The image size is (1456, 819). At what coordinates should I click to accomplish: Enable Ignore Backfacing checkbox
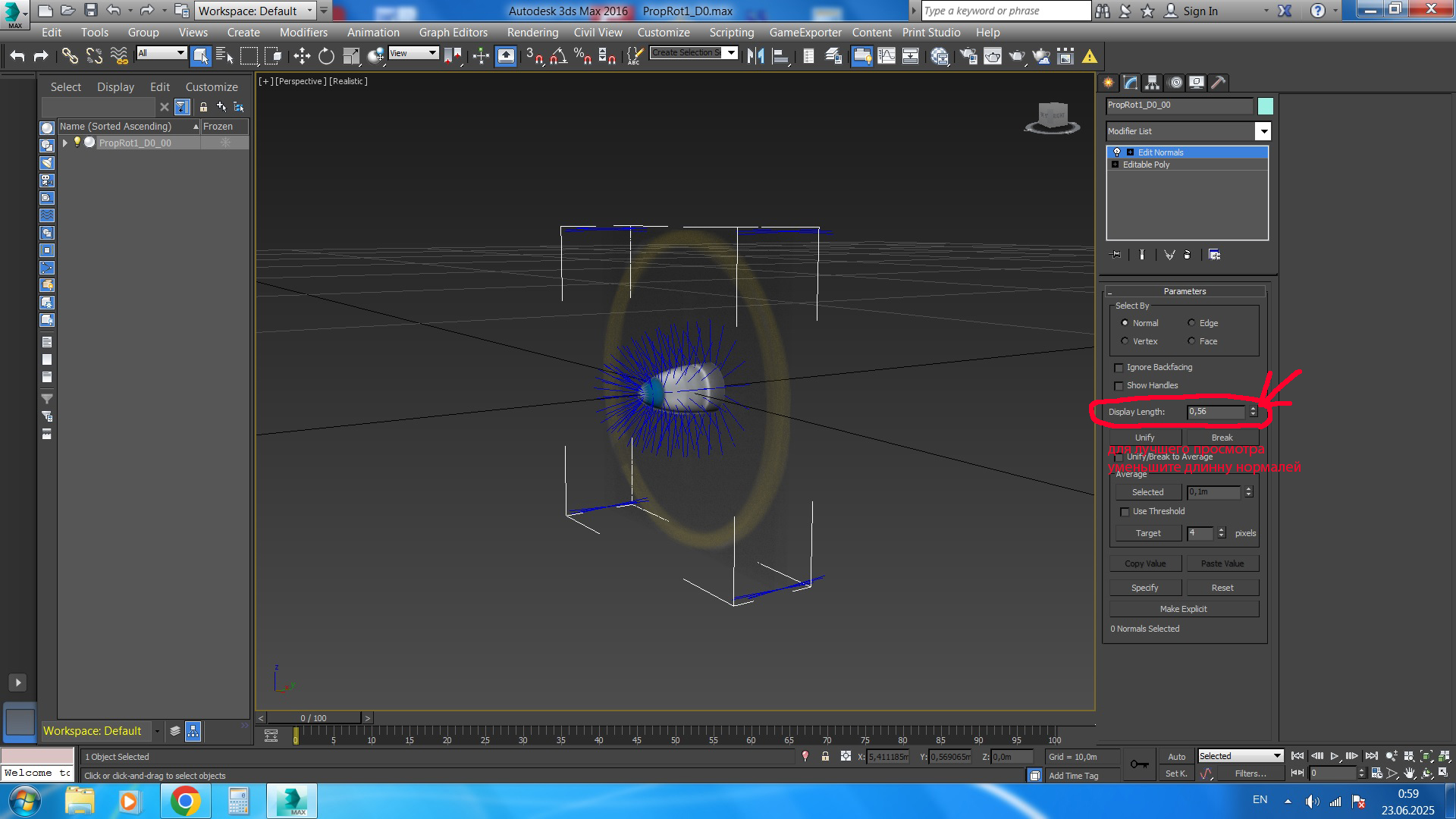[x=1119, y=368]
